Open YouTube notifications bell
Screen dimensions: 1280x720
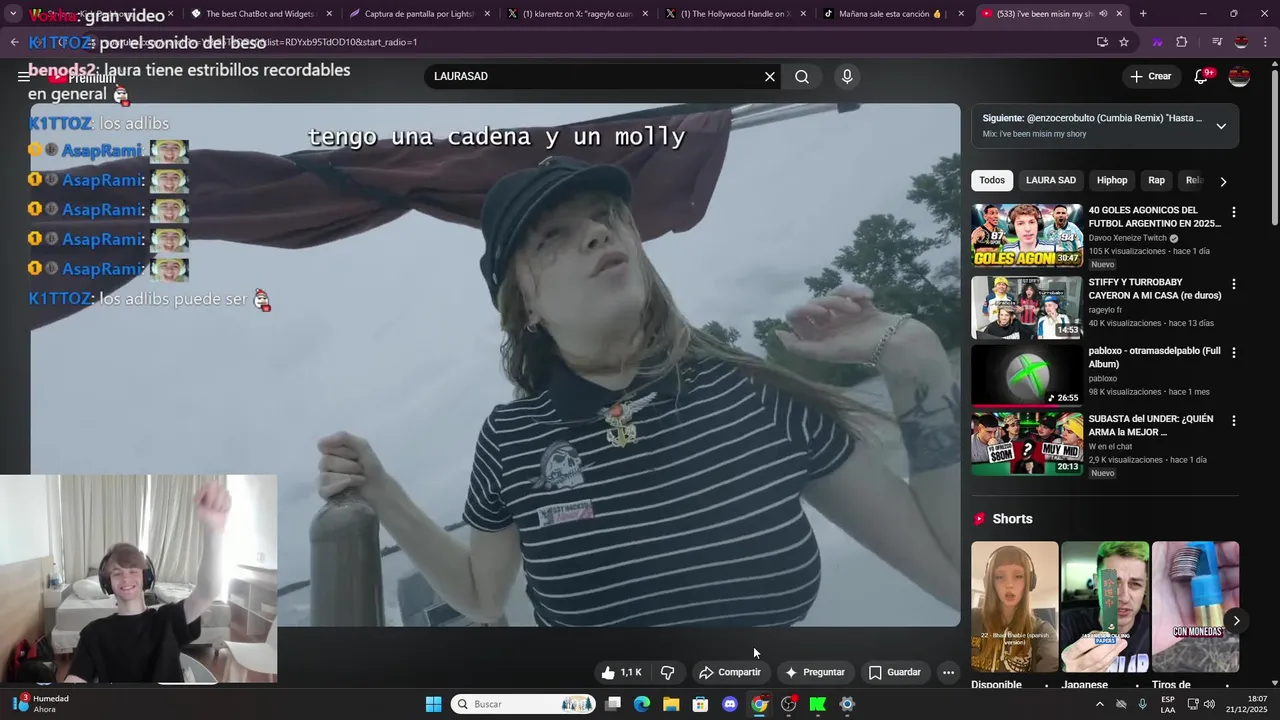click(1202, 77)
